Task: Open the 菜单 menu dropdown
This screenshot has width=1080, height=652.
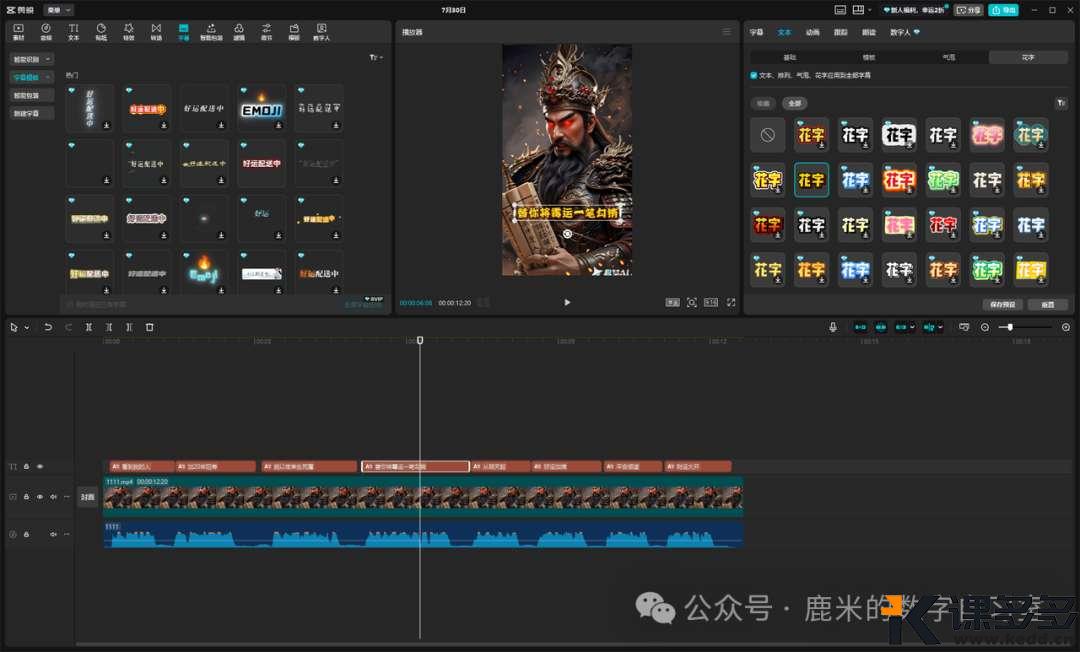Action: (x=59, y=10)
